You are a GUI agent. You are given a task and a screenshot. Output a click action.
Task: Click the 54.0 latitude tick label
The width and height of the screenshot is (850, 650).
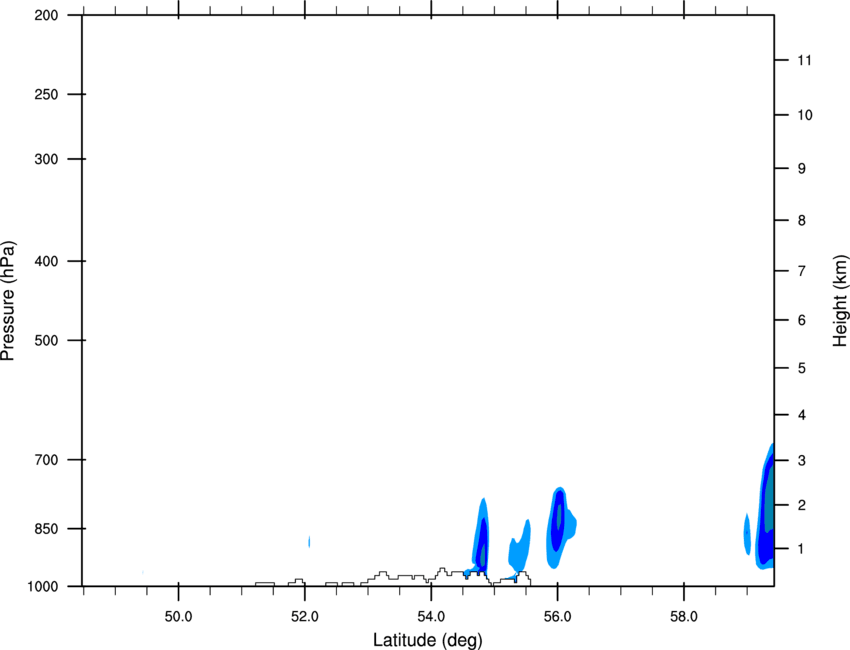[x=431, y=617]
